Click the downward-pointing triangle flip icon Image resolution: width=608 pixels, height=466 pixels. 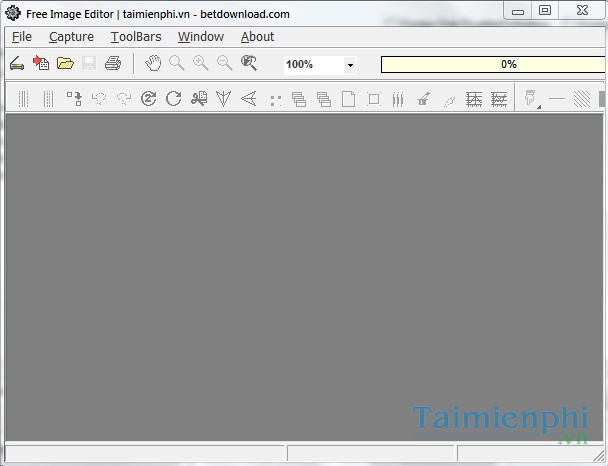[224, 98]
